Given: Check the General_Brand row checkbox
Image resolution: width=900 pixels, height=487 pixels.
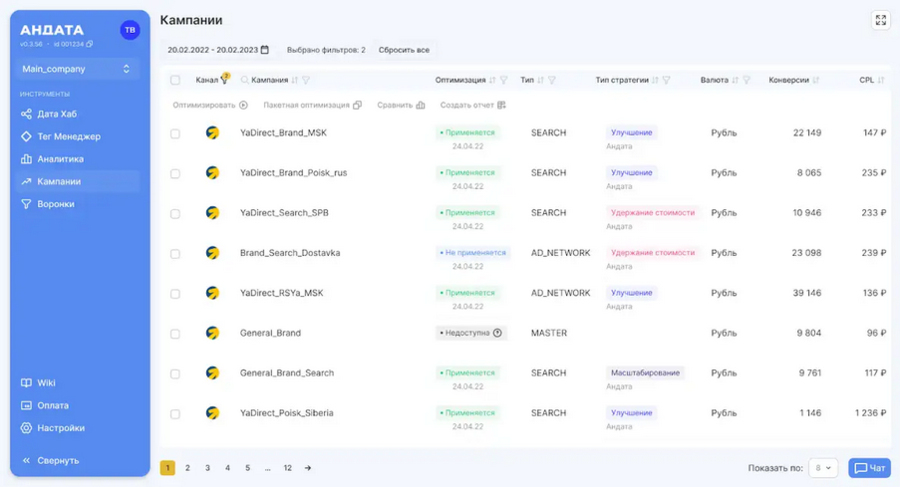Looking at the screenshot, I should point(175,334).
